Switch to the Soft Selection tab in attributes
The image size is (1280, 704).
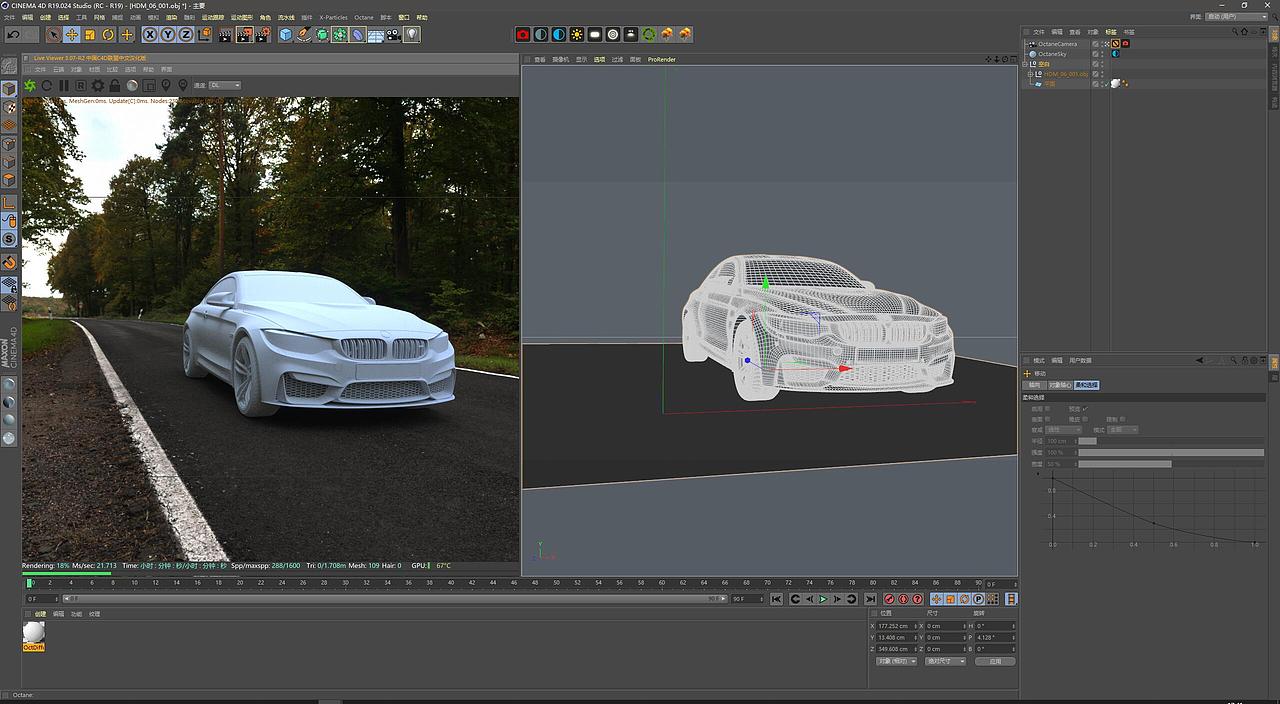(x=1086, y=385)
